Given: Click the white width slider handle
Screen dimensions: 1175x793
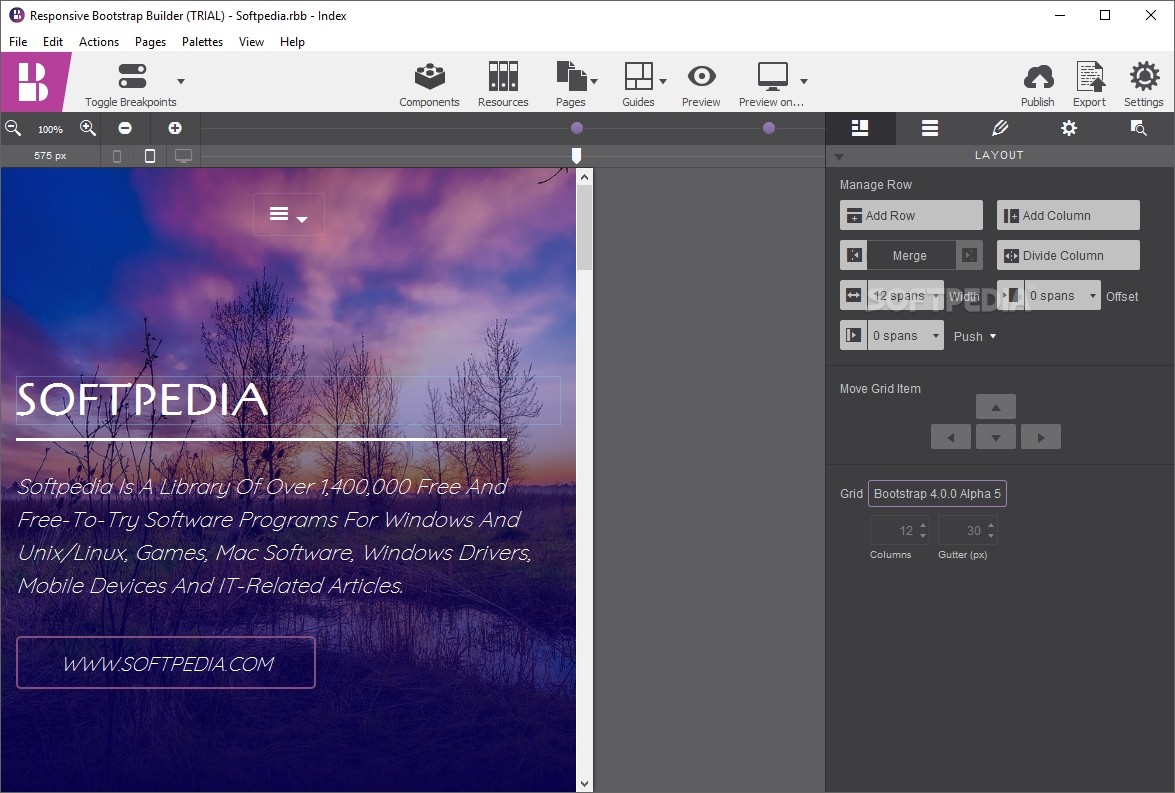Looking at the screenshot, I should tap(576, 155).
